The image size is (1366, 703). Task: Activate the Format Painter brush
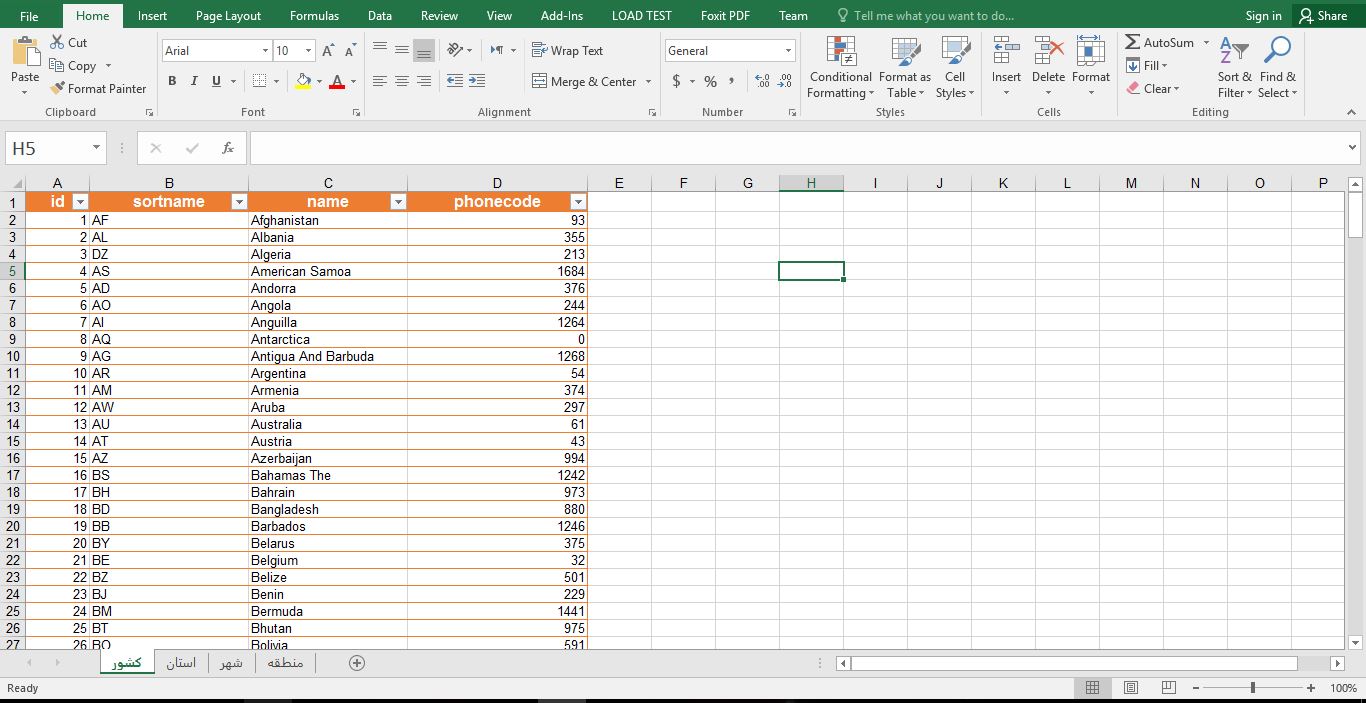58,88
